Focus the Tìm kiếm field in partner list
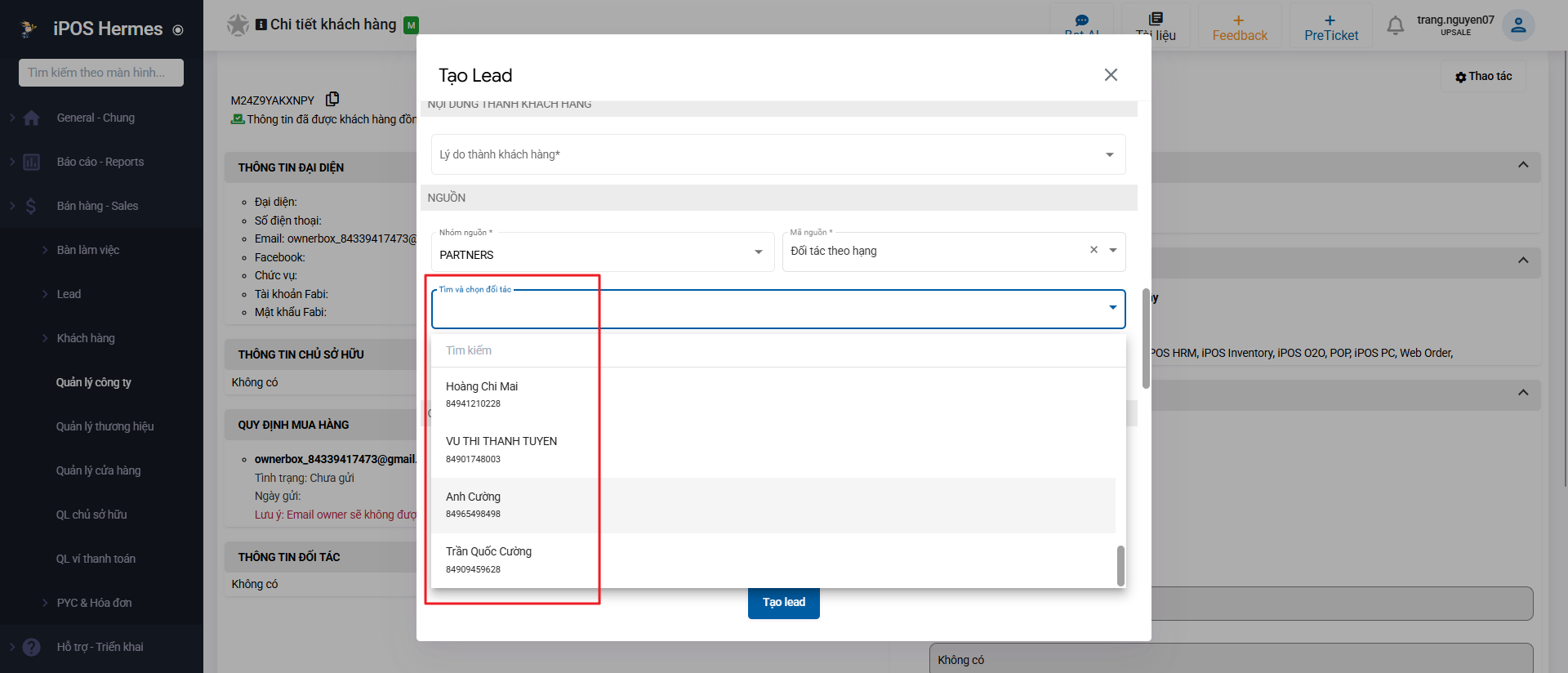This screenshot has width=1568, height=673. coord(778,350)
